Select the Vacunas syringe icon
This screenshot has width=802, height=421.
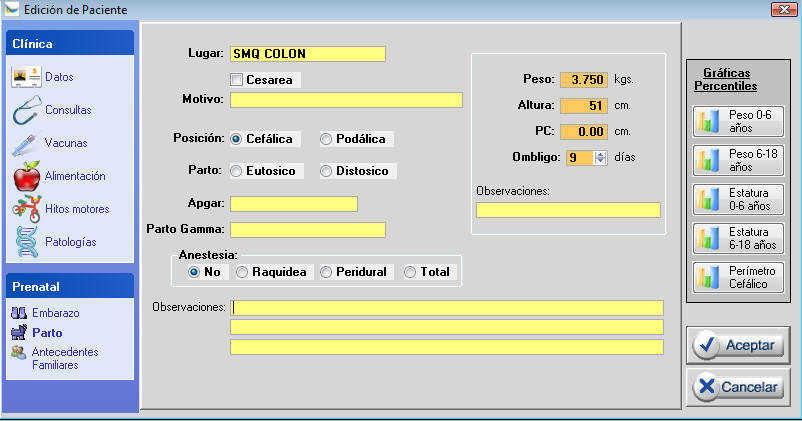(26, 143)
